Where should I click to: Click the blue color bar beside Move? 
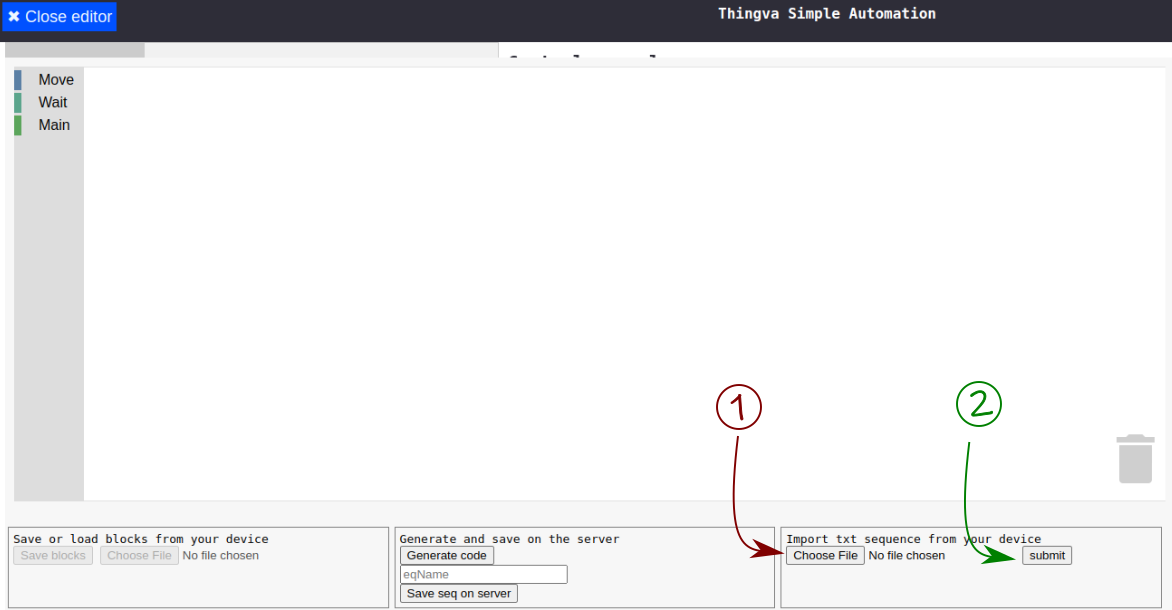(x=18, y=80)
